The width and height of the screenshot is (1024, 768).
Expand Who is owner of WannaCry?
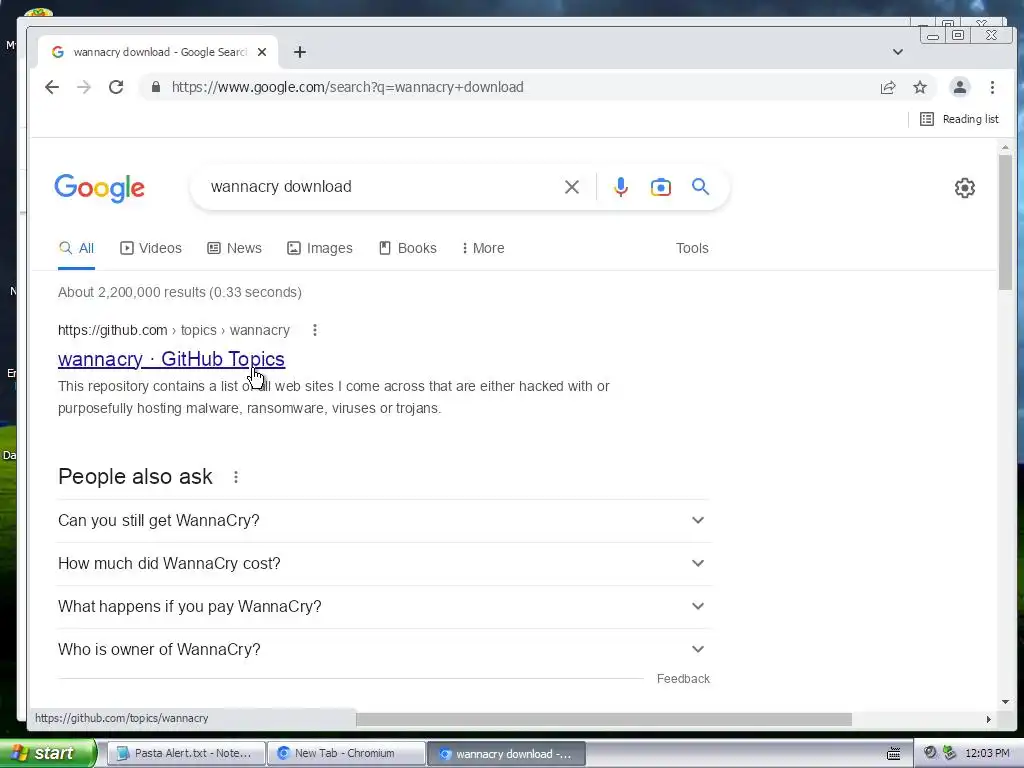[383, 650]
